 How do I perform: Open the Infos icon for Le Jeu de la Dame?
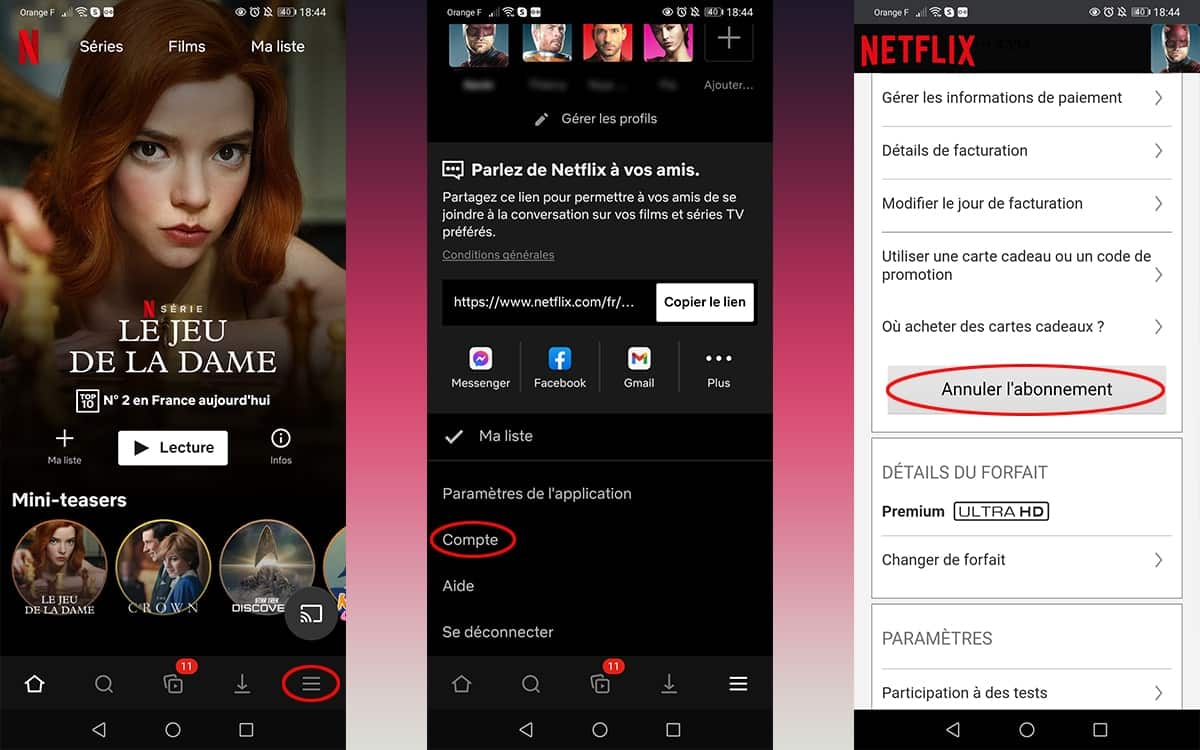click(x=281, y=440)
